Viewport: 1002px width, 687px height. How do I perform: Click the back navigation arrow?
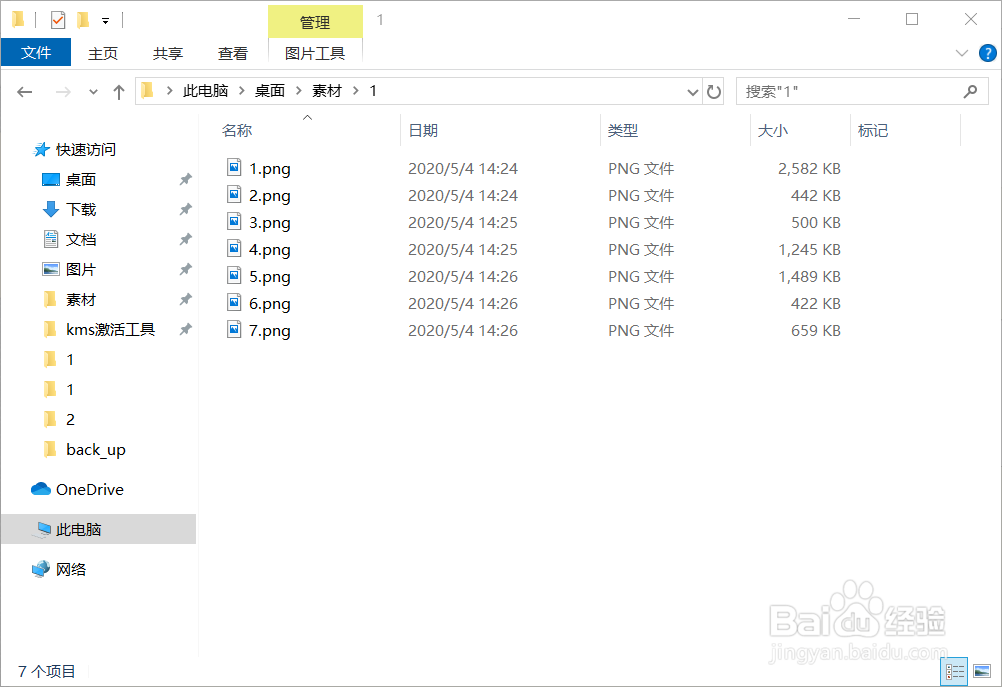[x=24, y=91]
